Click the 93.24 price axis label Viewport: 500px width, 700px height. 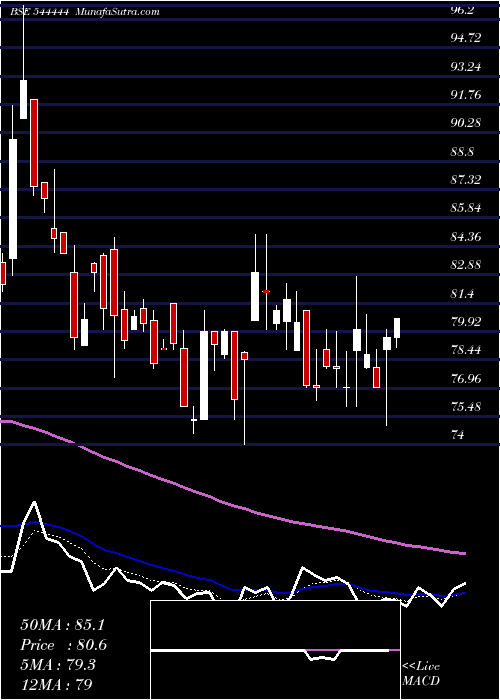click(465, 67)
